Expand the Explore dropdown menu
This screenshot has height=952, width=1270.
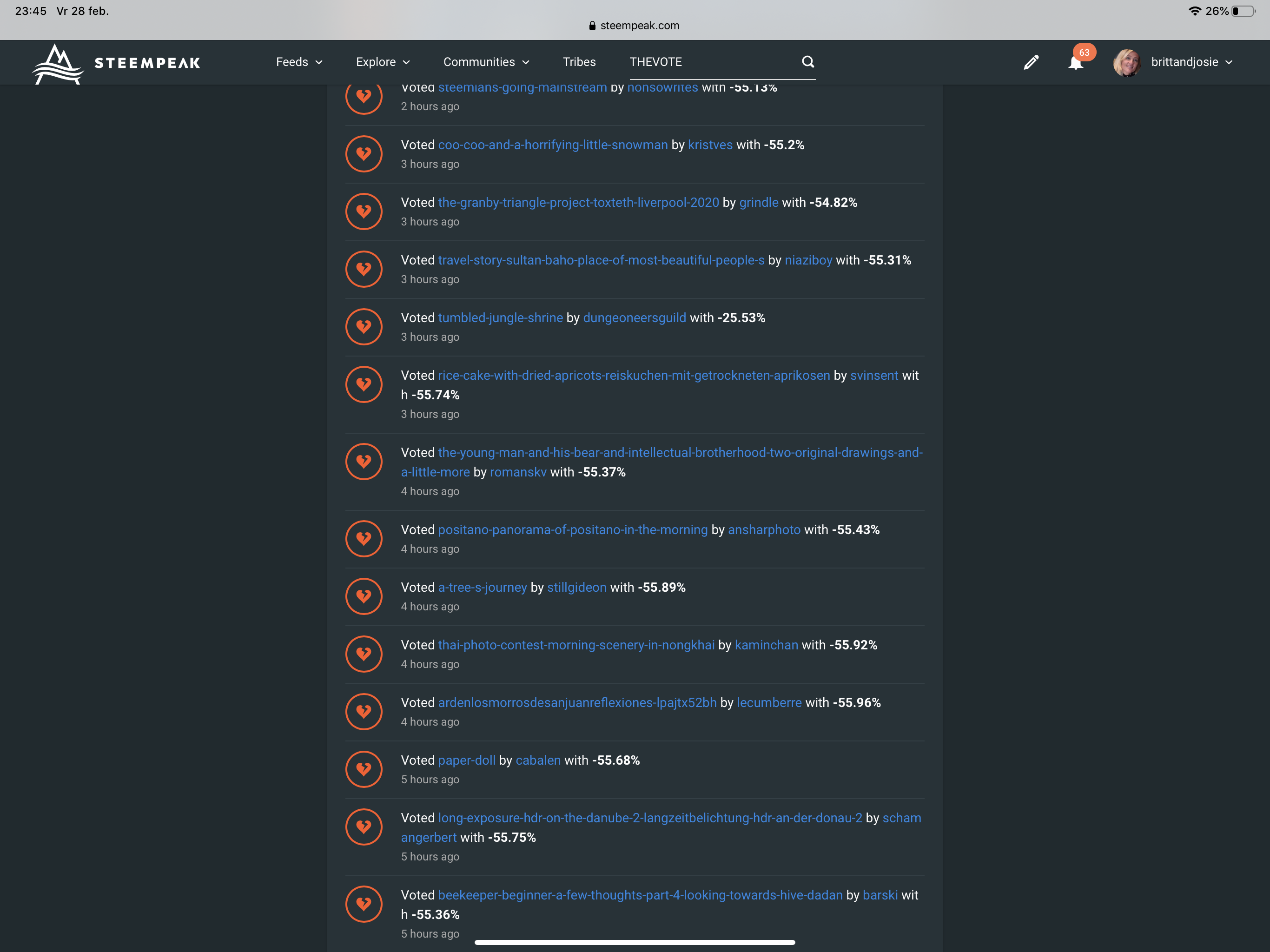pos(383,62)
